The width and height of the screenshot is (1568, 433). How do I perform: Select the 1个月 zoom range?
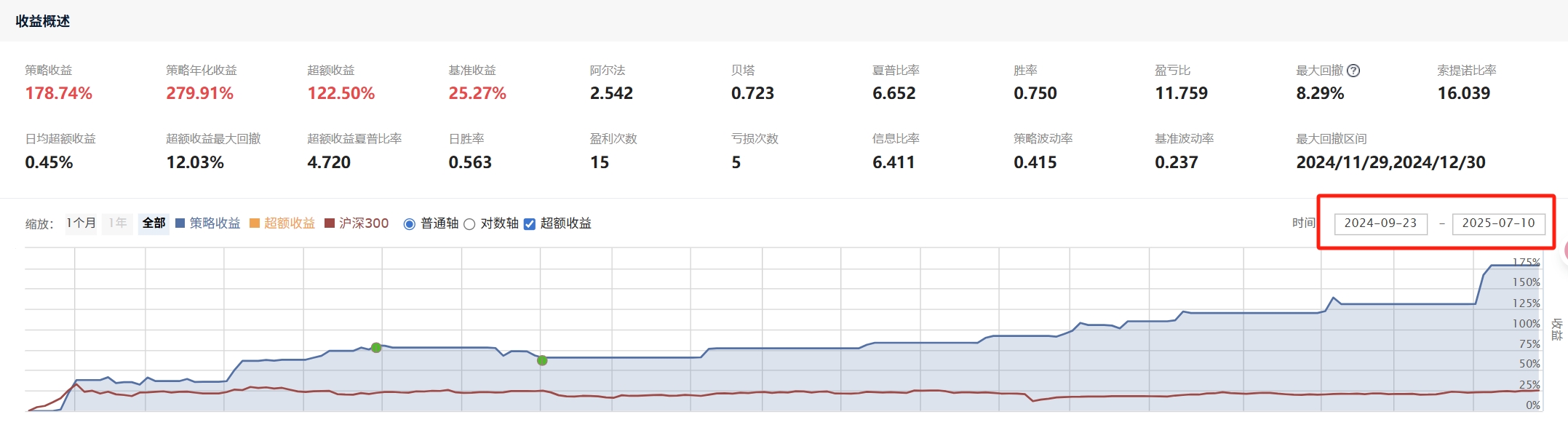click(x=81, y=223)
